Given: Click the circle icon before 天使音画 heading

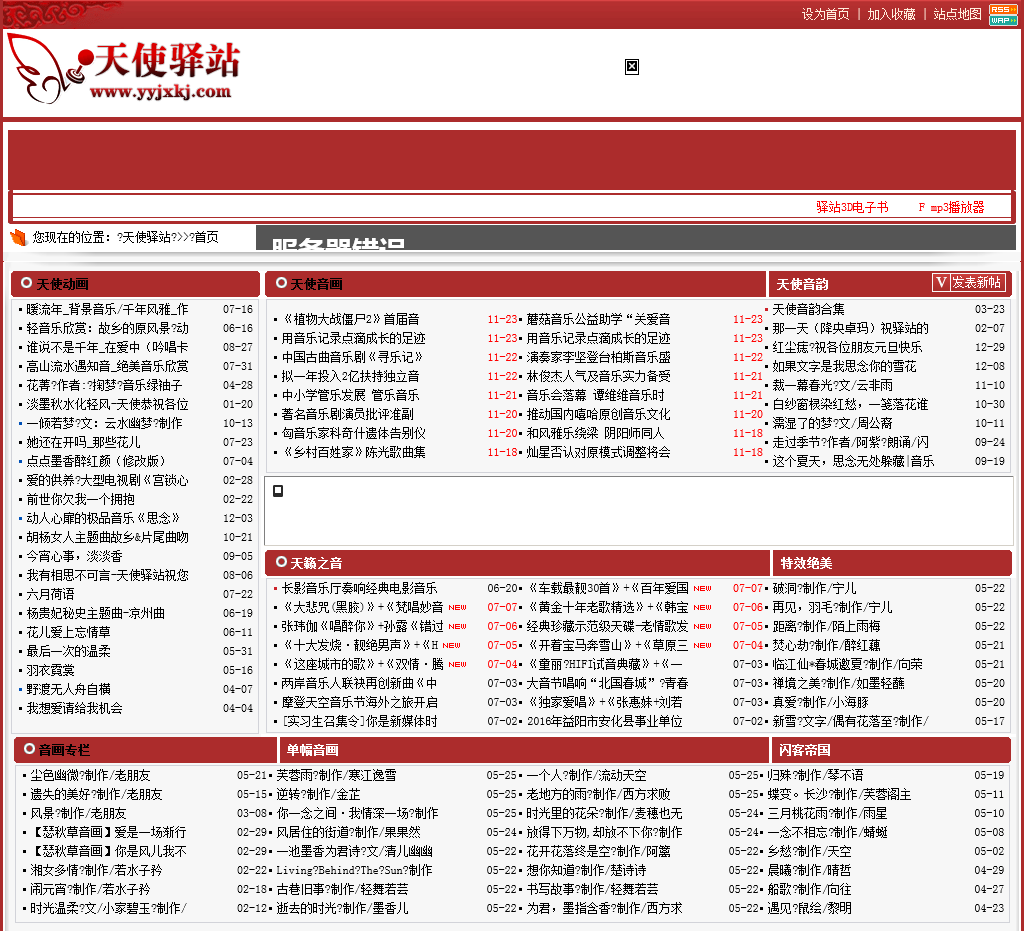Looking at the screenshot, I should click(281, 283).
